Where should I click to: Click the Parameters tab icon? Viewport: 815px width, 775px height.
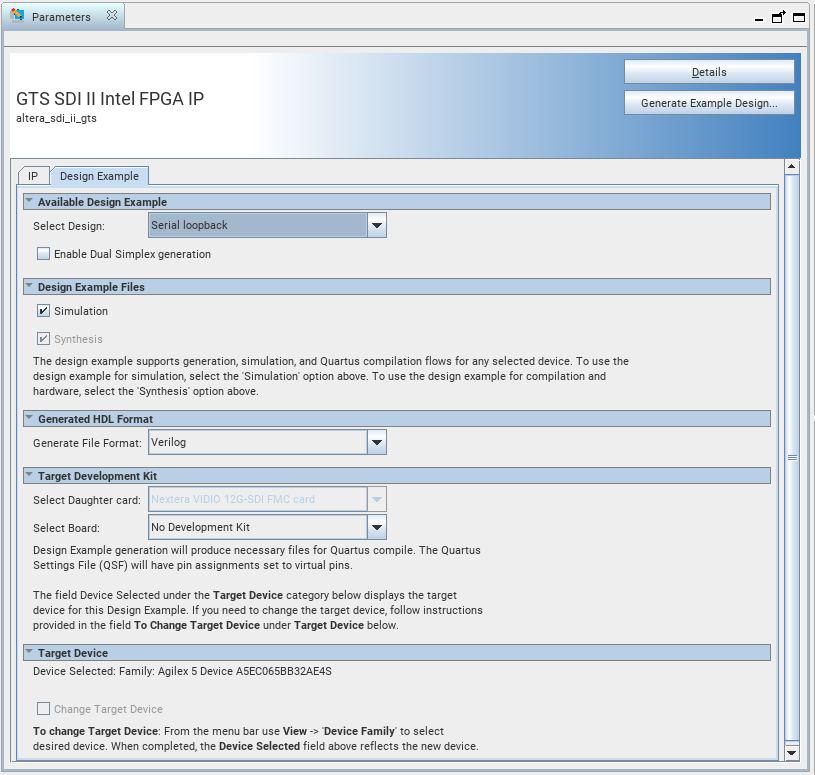pyautogui.click(x=17, y=16)
